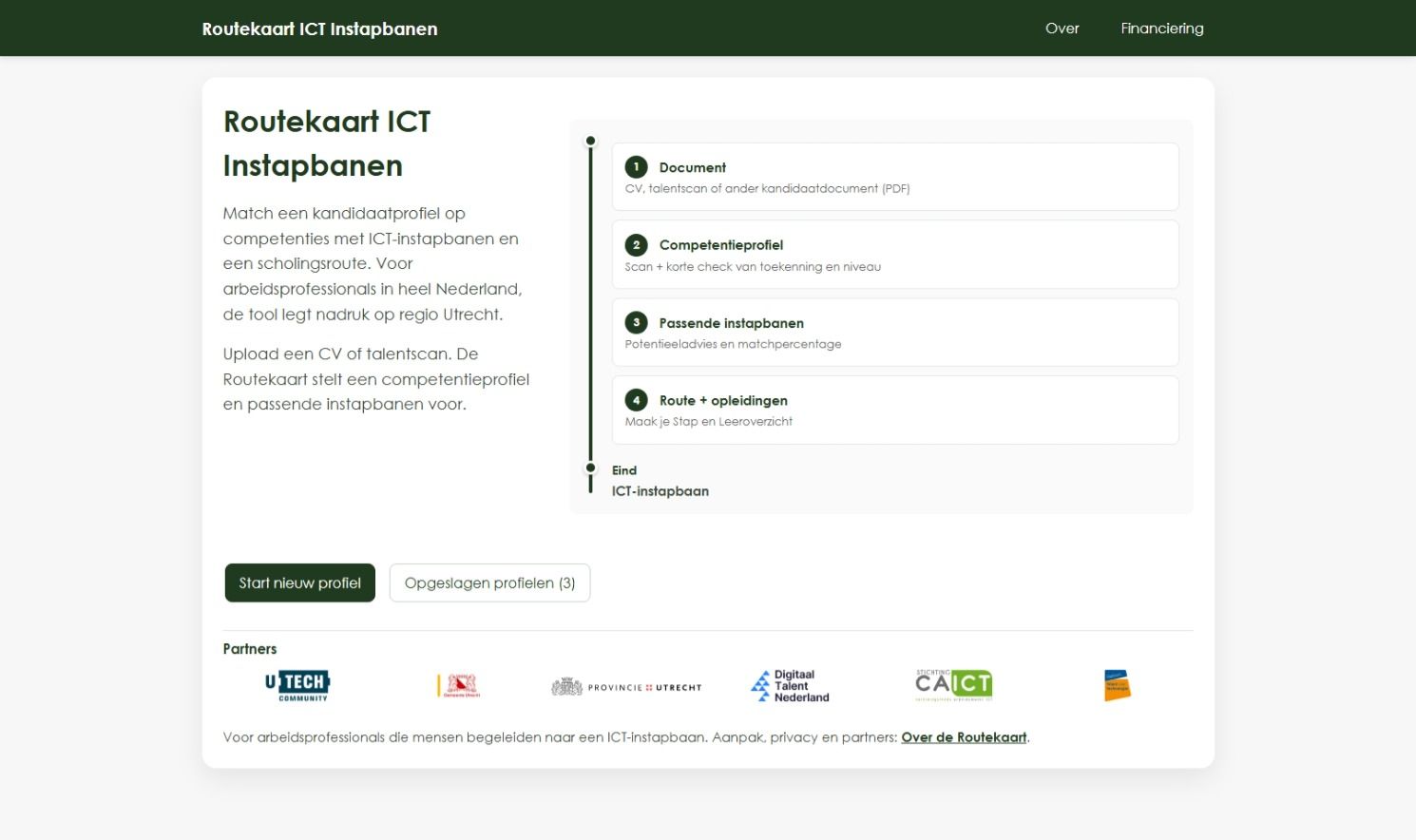Select the Route + opleidingen step card
The width and height of the screenshot is (1416, 840).
tap(895, 410)
